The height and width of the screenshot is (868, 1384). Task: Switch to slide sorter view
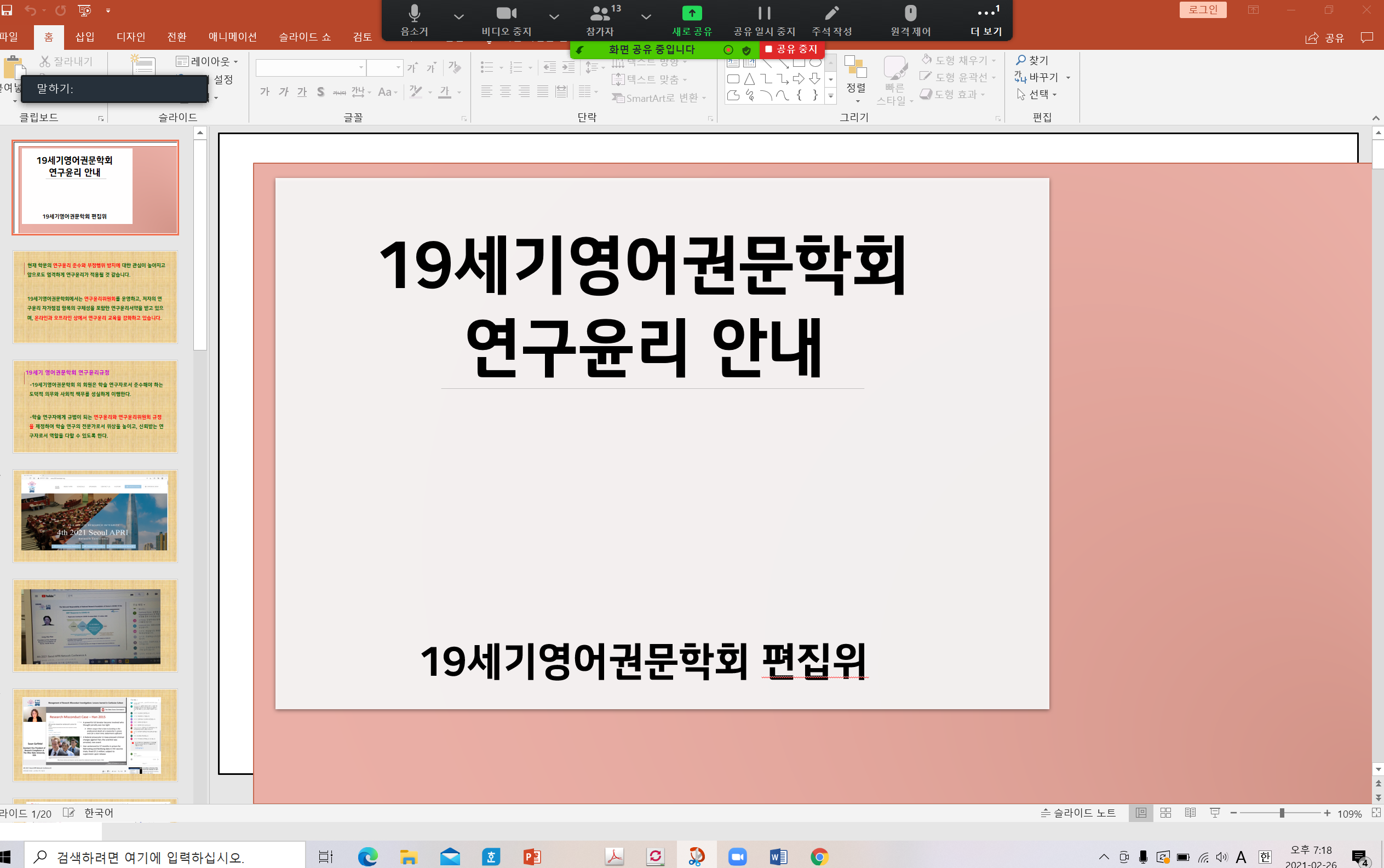tap(1165, 813)
